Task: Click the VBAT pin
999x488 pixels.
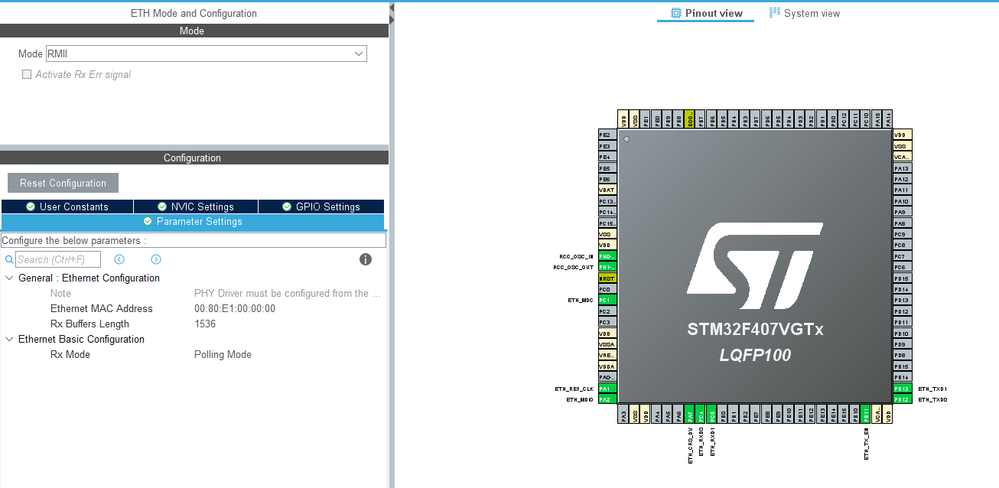Action: [608, 190]
